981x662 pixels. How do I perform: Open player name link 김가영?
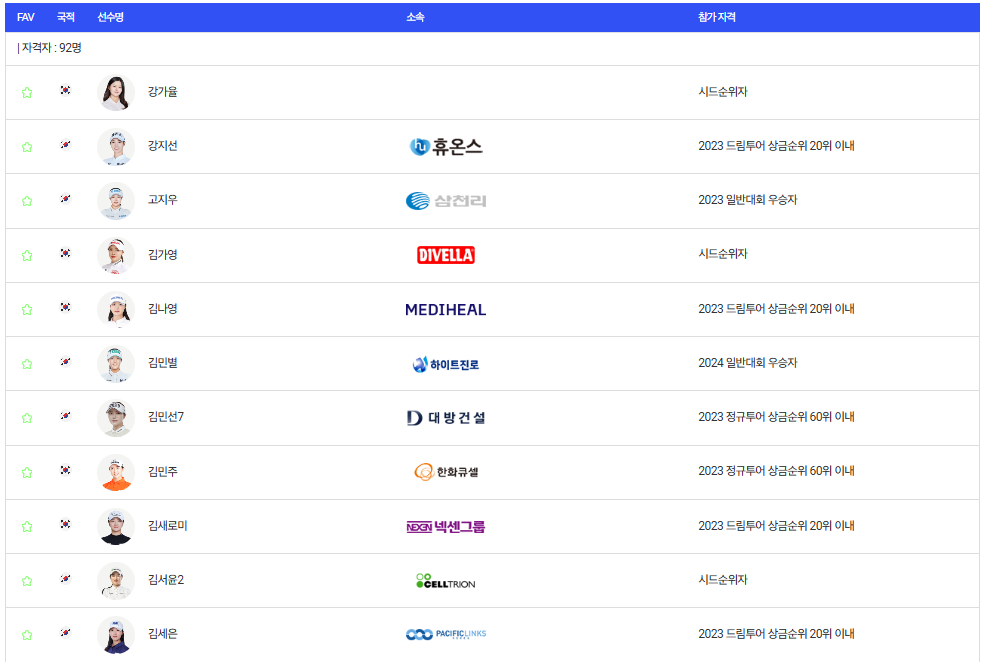(x=163, y=254)
